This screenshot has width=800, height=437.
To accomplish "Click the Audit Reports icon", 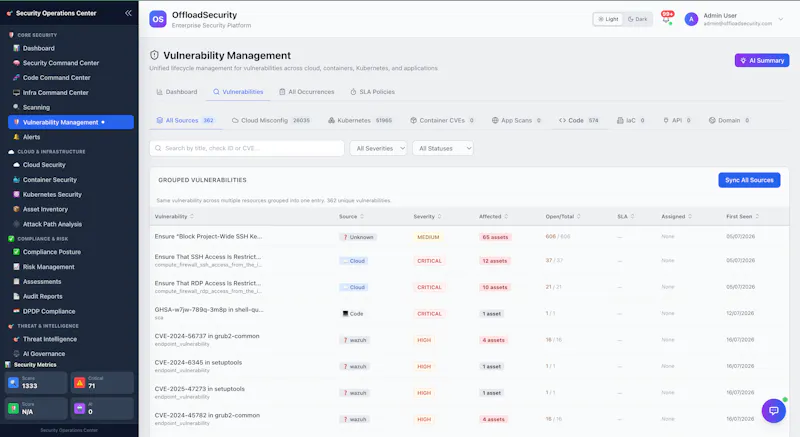I will 16,296.
